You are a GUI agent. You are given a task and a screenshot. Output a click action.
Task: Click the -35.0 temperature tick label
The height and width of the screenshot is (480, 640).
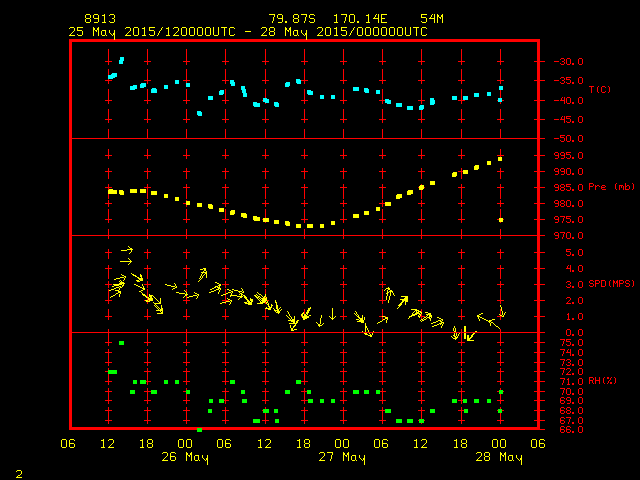click(569, 81)
